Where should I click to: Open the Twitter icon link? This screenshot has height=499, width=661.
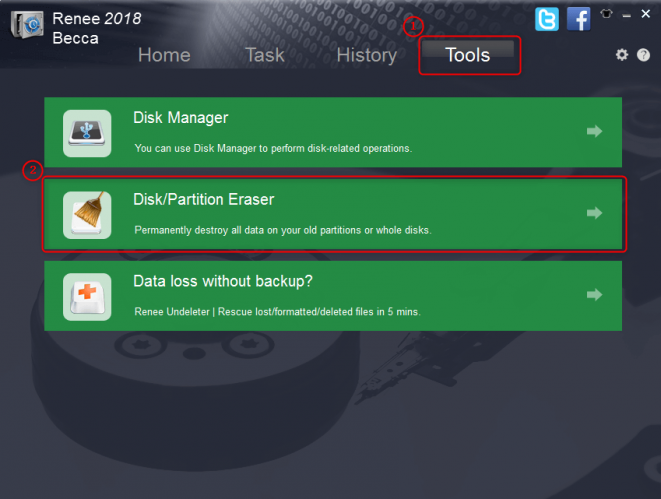tap(547, 19)
